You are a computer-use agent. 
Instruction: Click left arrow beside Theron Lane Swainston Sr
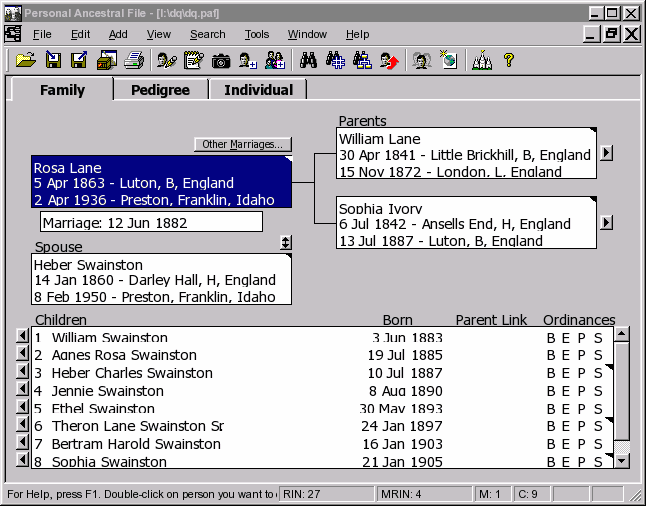pyautogui.click(x=22, y=424)
